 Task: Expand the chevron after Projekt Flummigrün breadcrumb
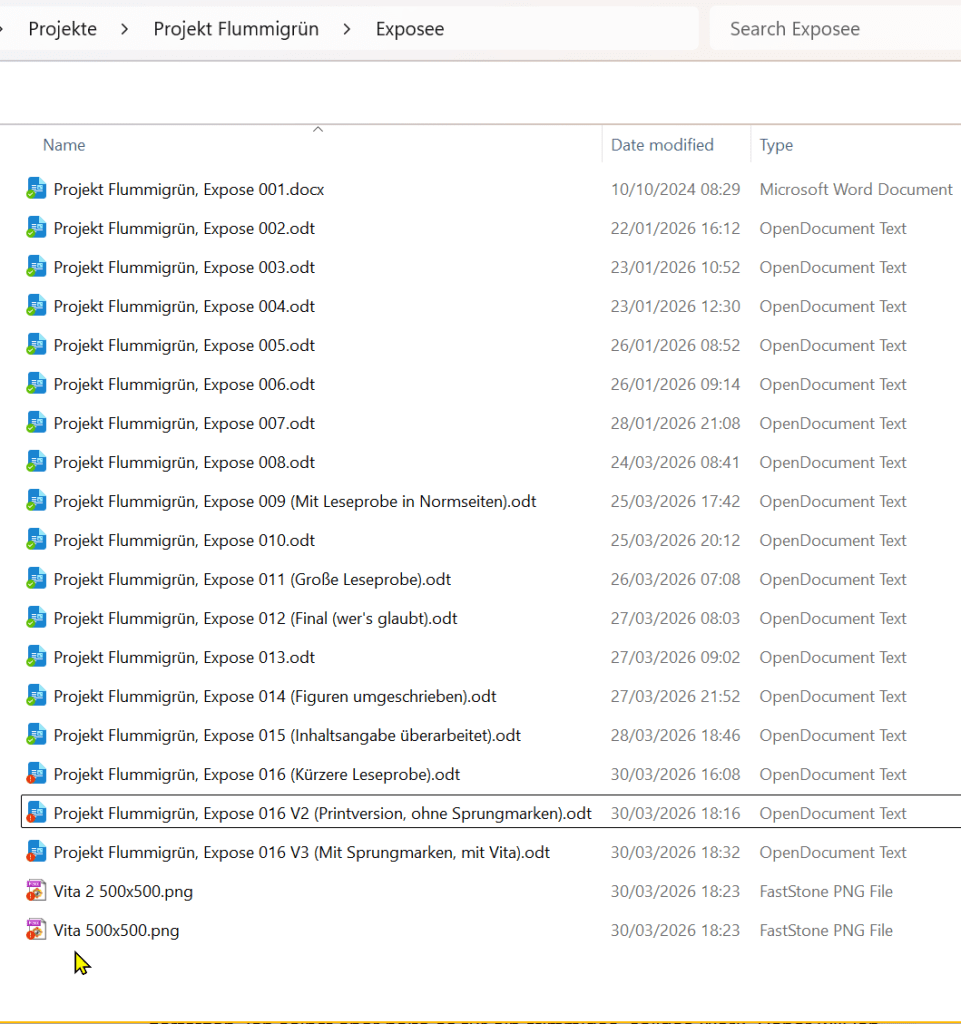[x=347, y=29]
